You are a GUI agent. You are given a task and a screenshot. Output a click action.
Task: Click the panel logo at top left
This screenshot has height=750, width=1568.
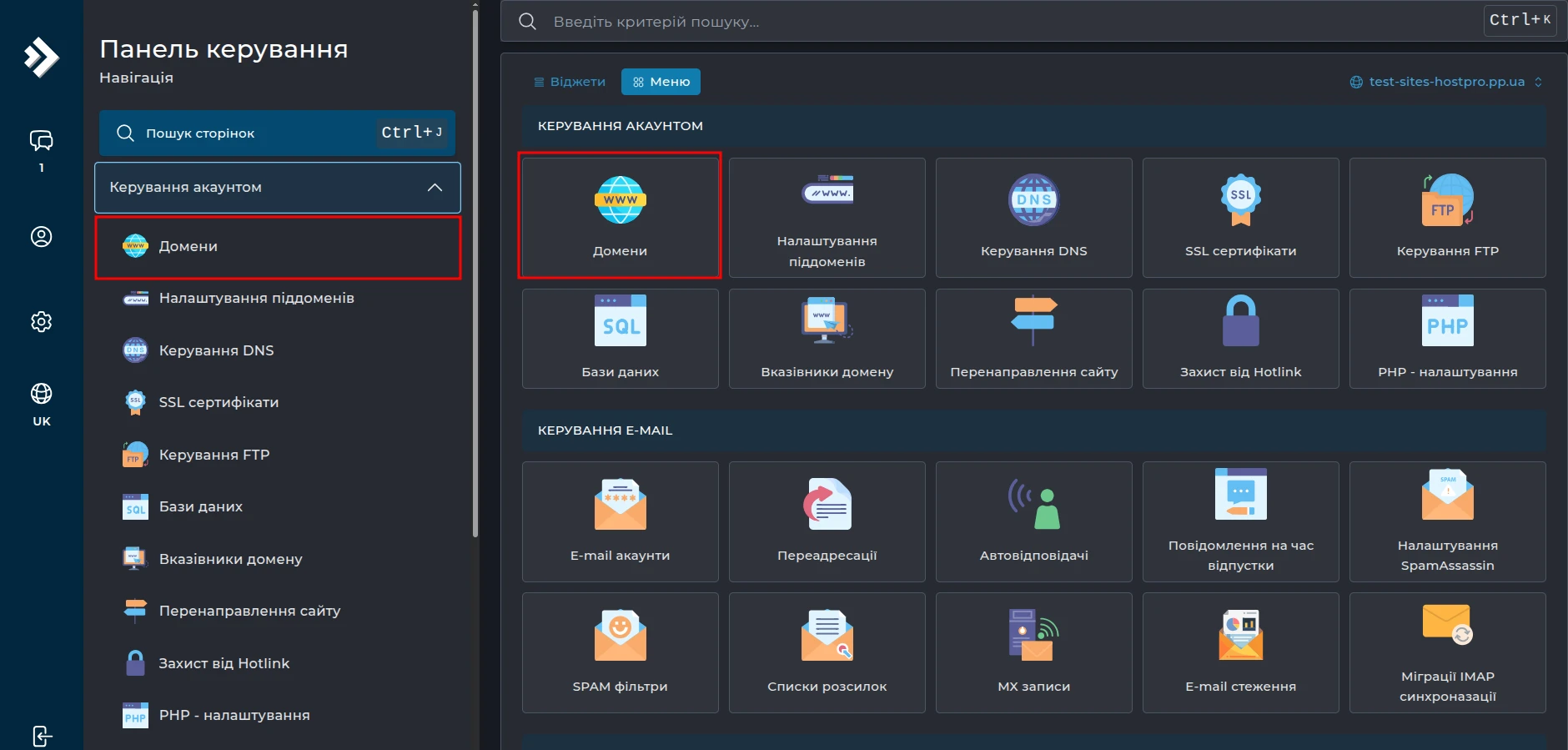coord(41,58)
